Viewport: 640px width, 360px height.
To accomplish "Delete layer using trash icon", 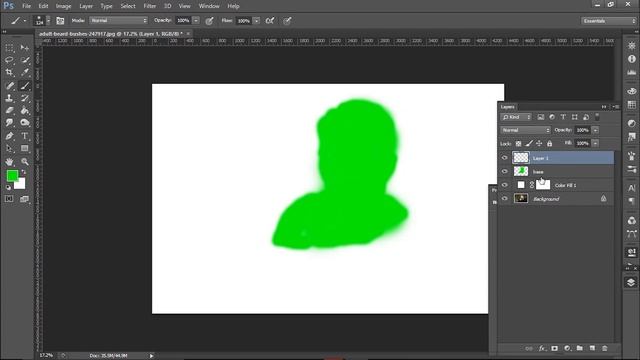I will (x=604, y=348).
